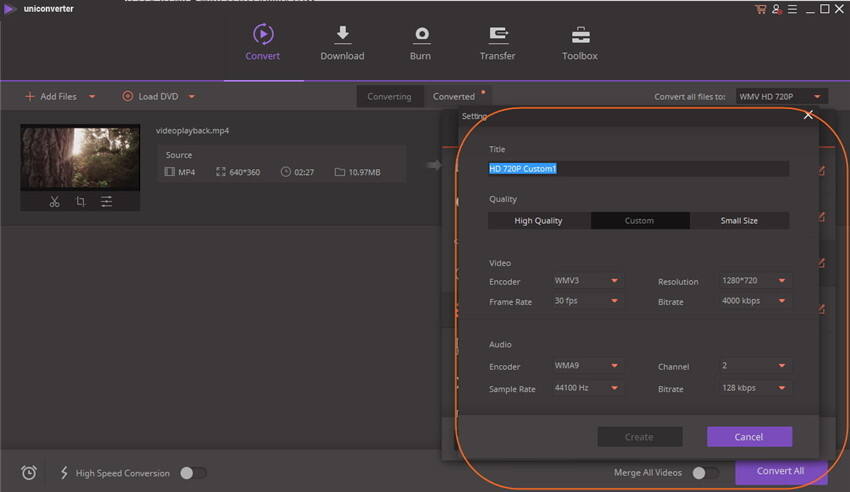Click the Load DVD disc icon
Image resolution: width=850 pixels, height=492 pixels.
[x=127, y=96]
